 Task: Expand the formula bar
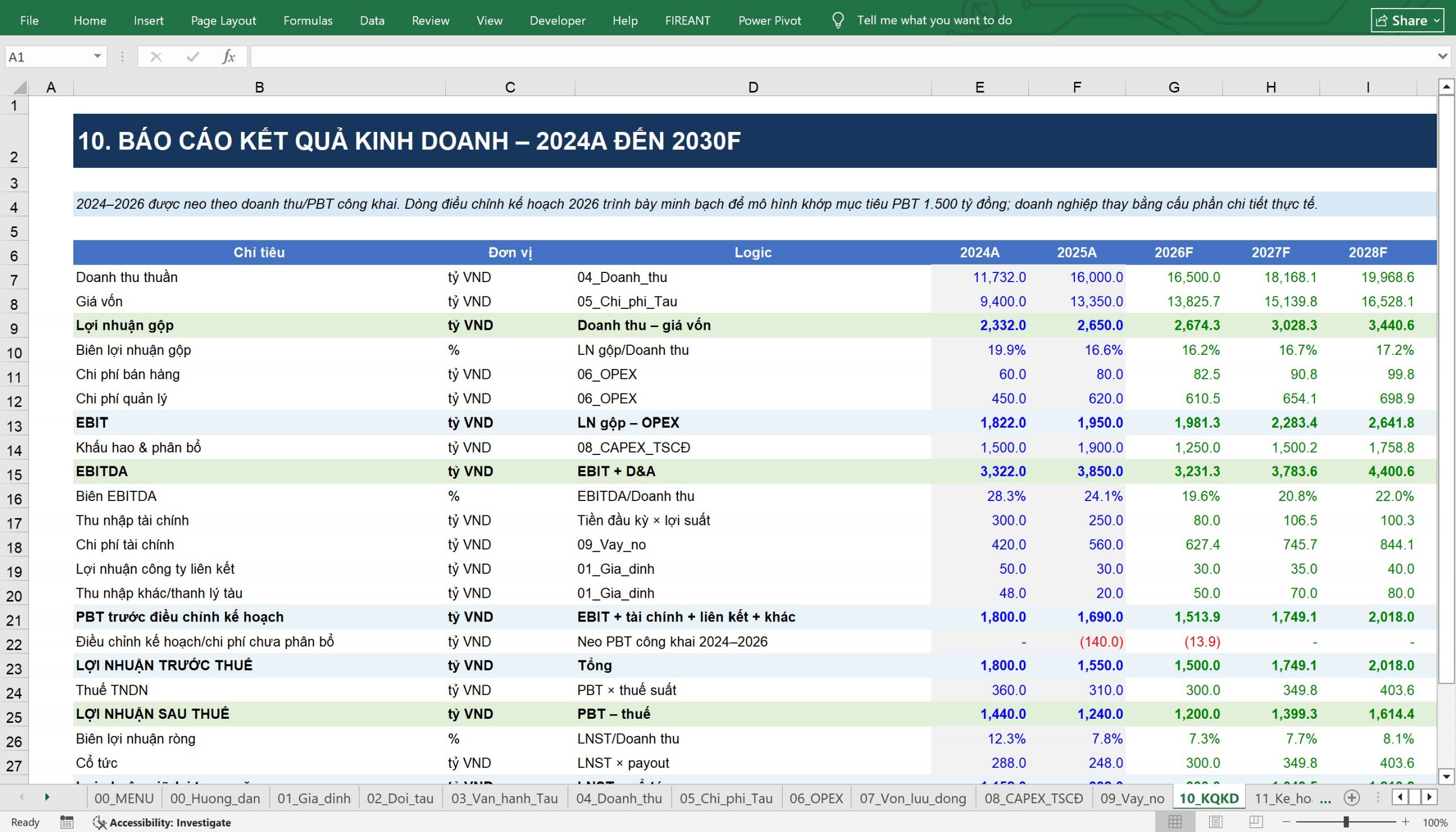(1442, 56)
